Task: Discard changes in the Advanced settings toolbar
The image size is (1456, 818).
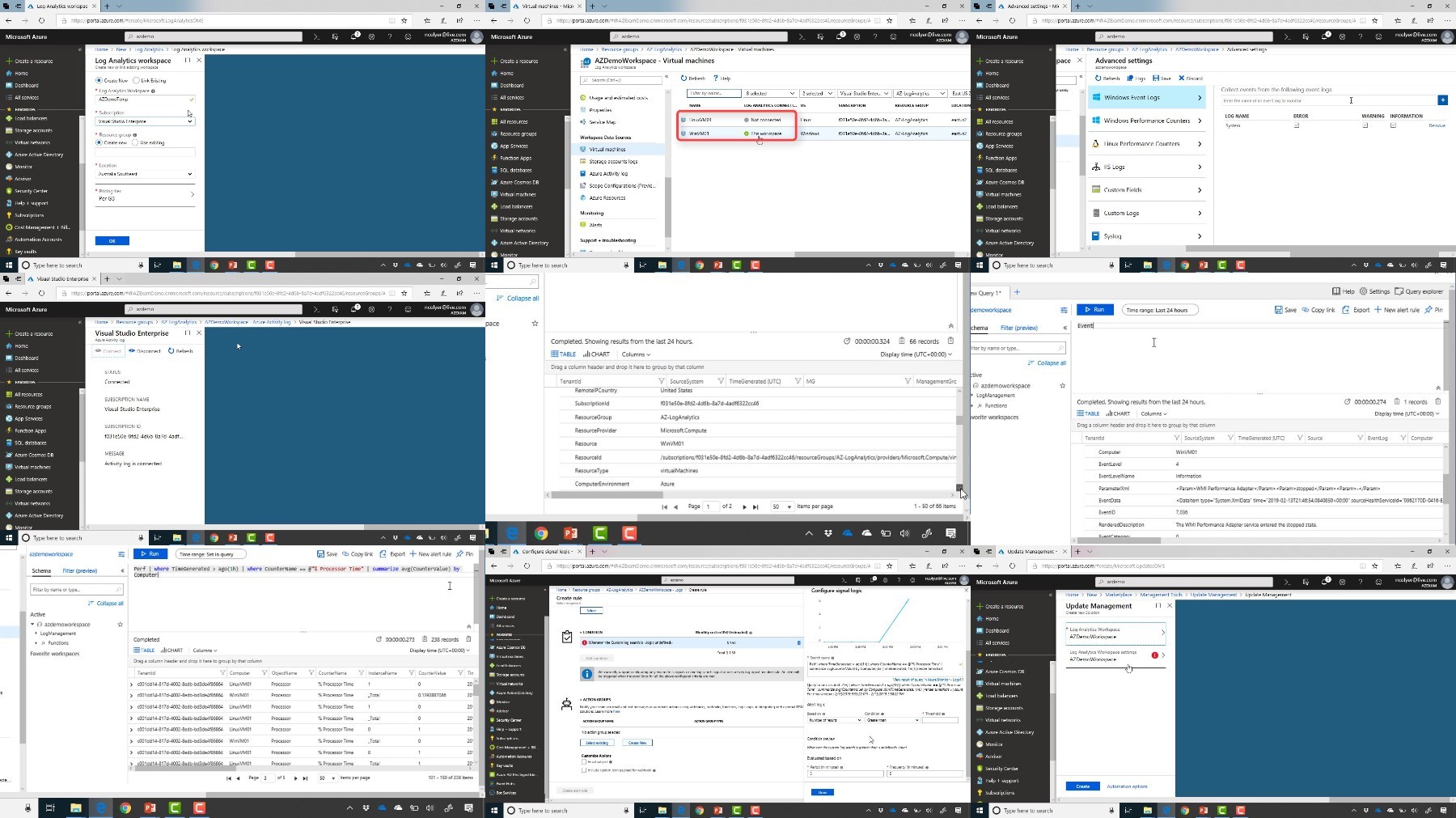Action: click(1191, 78)
